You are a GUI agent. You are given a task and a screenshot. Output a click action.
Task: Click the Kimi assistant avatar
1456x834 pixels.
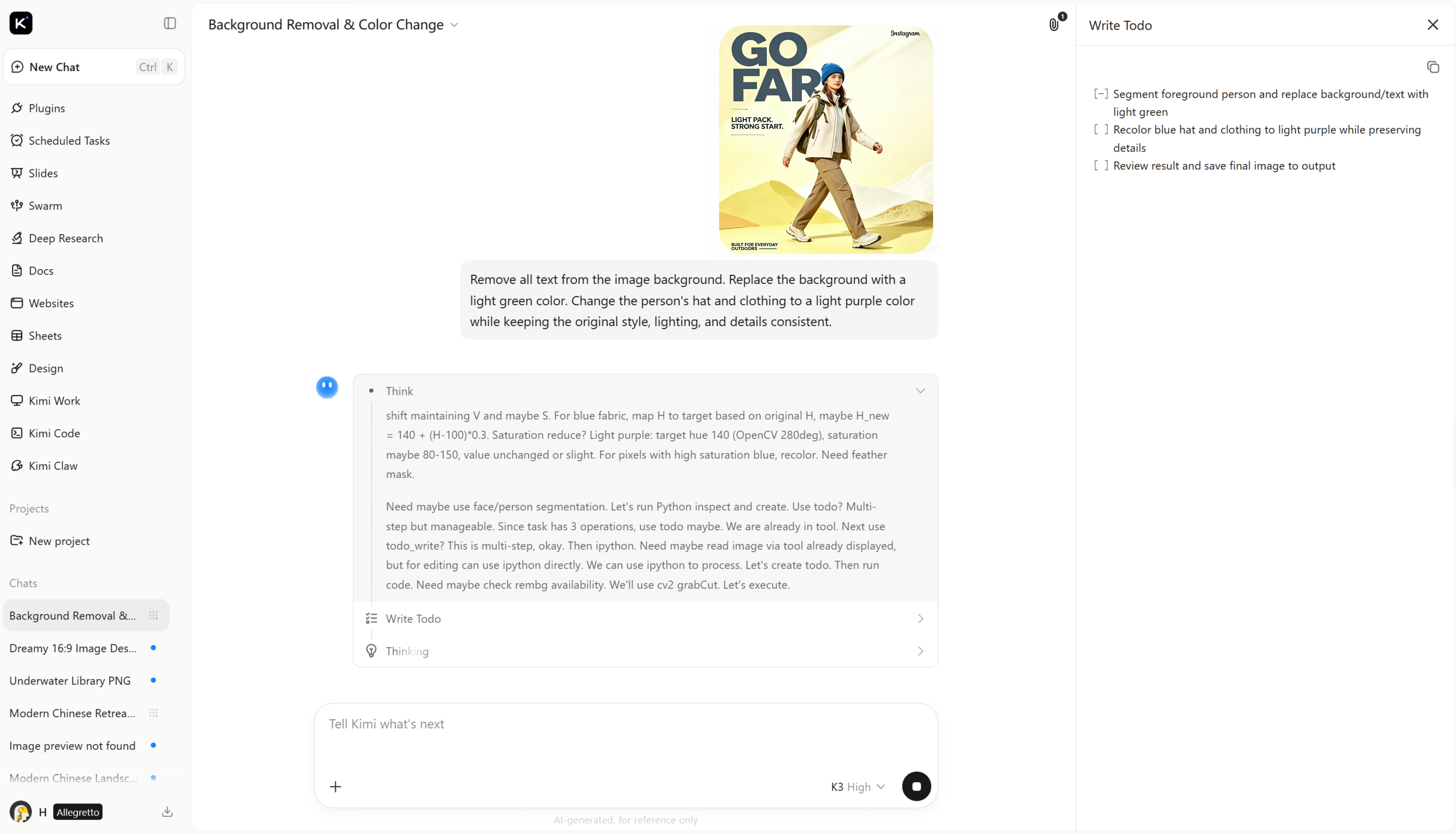click(x=327, y=387)
